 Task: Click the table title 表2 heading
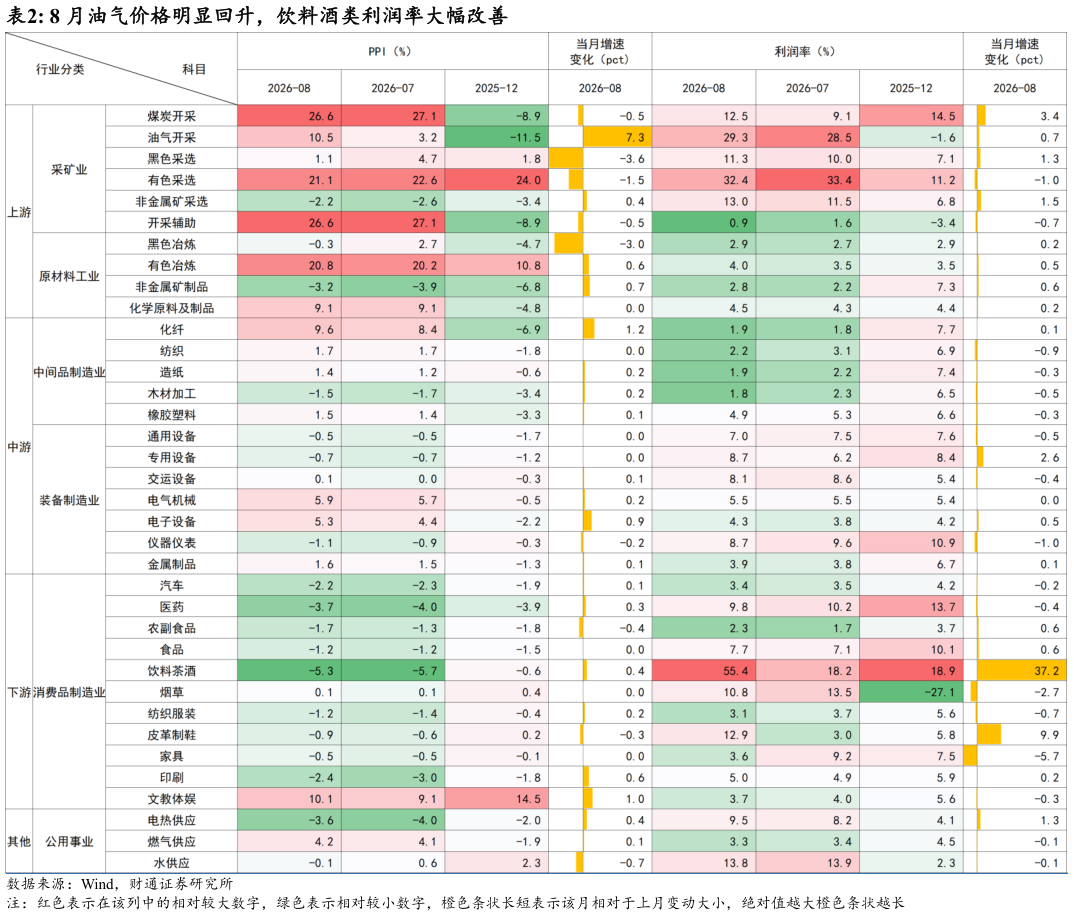(x=257, y=15)
